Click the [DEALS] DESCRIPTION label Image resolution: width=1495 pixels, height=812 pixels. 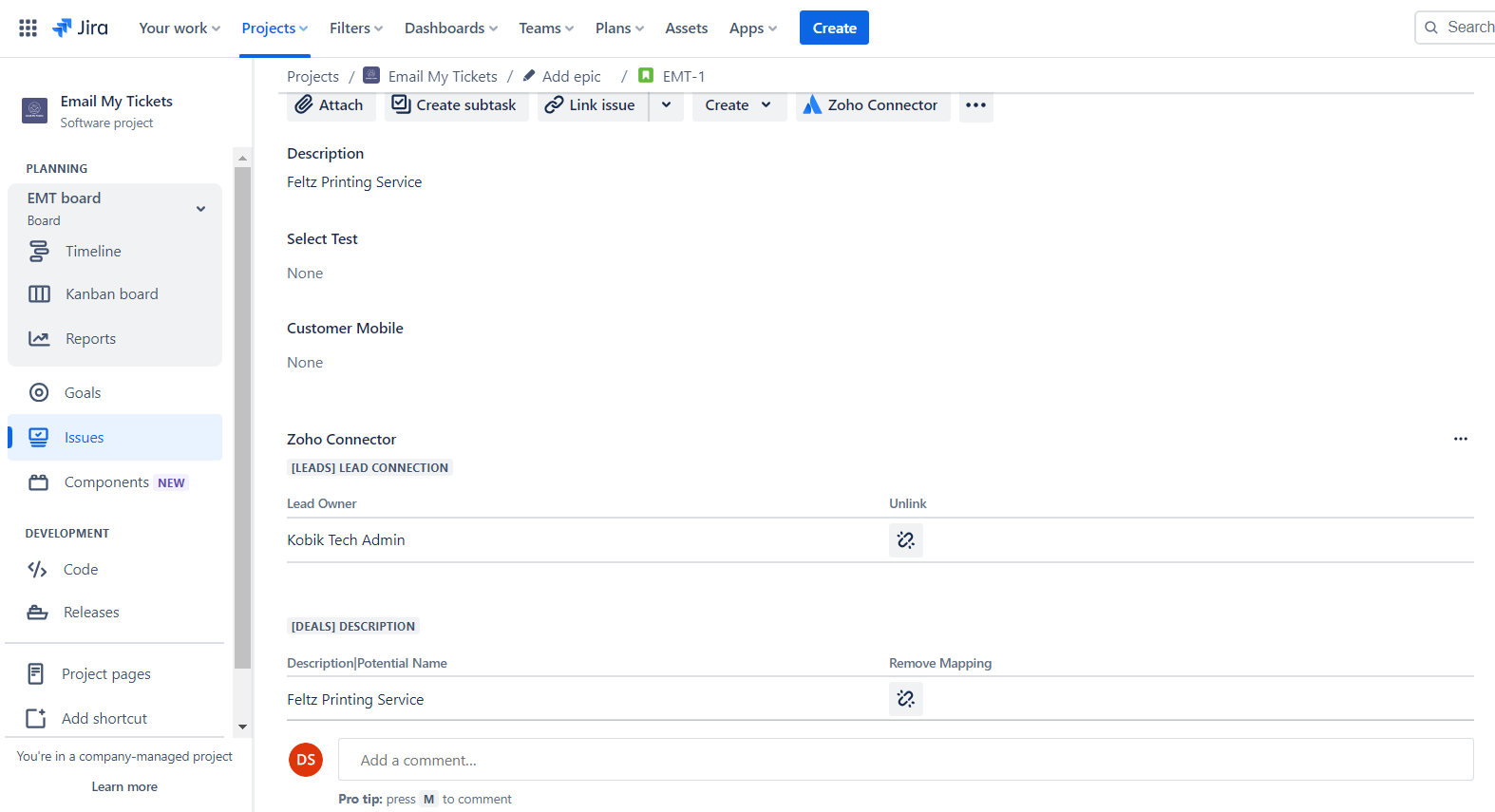pyautogui.click(x=353, y=626)
